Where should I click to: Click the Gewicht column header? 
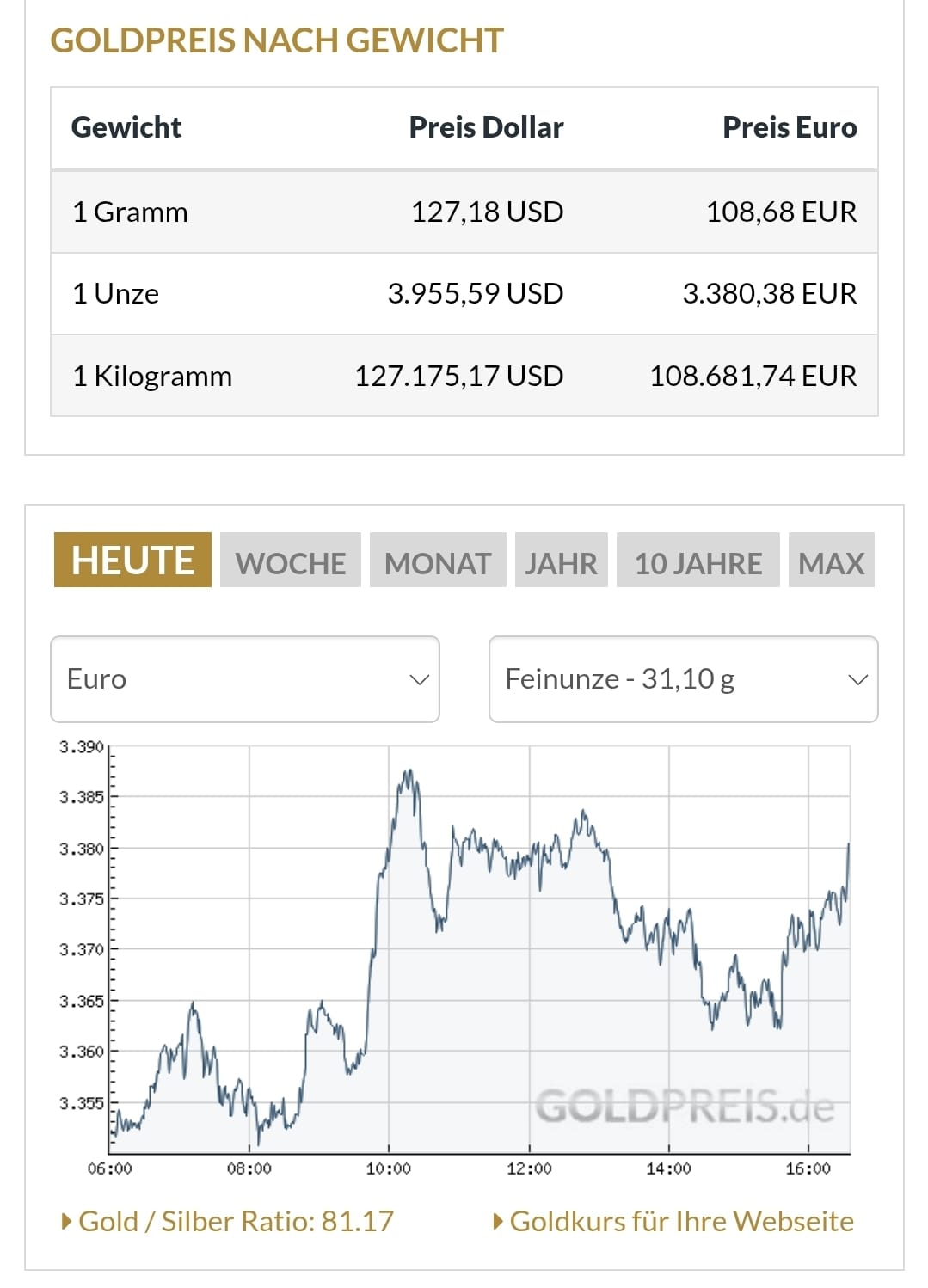coord(126,127)
